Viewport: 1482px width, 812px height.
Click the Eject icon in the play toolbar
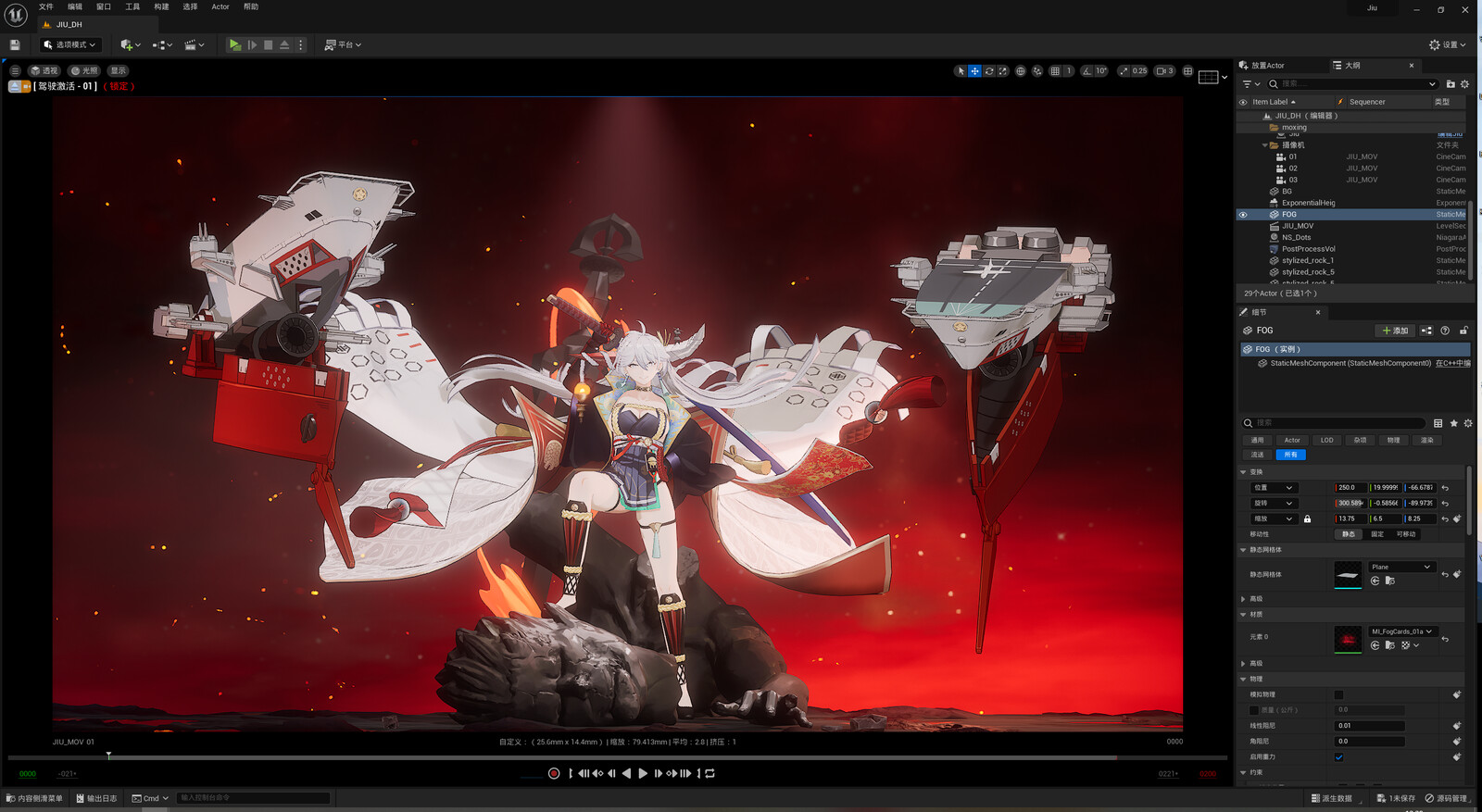(x=284, y=44)
